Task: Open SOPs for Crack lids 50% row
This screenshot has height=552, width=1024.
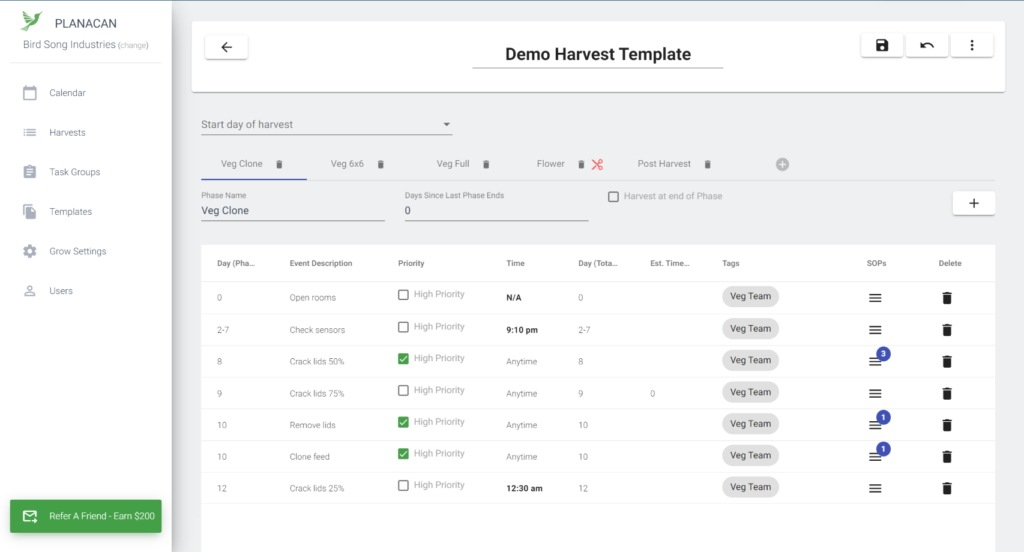Action: click(x=875, y=361)
